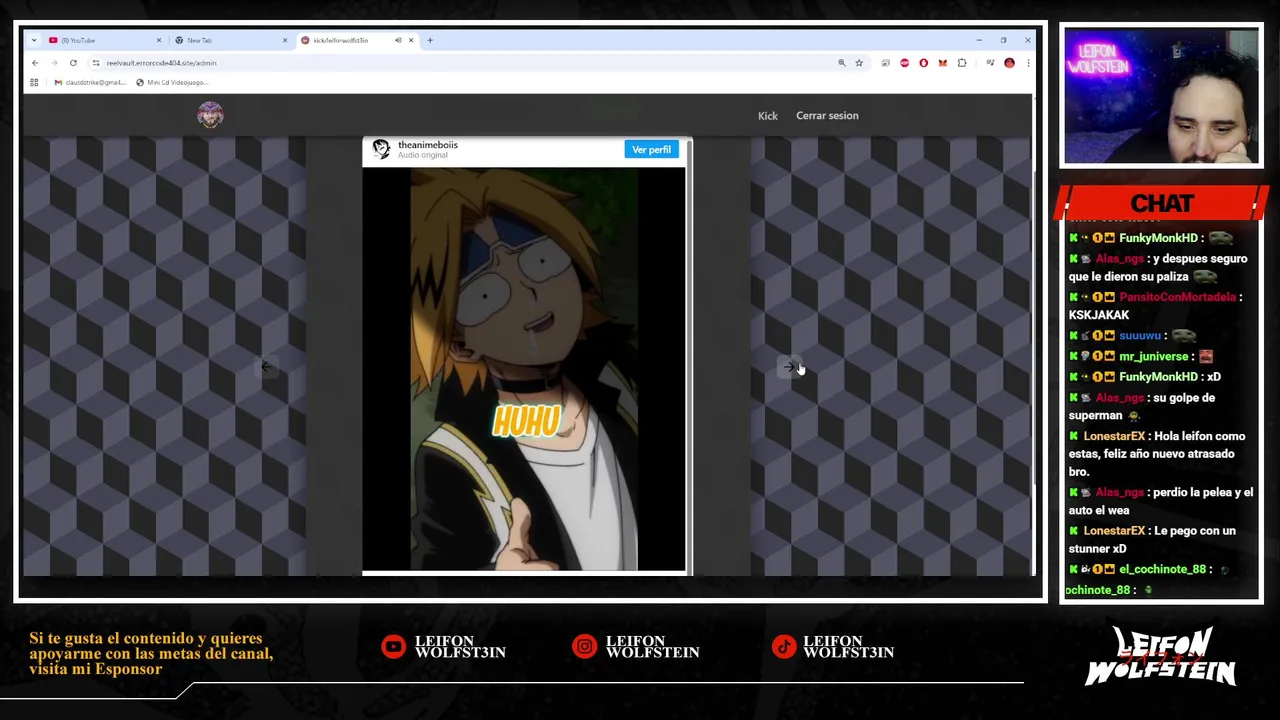Viewport: 1280px width, 720px height.
Task: Click the site logo avatar in header
Action: tap(210, 115)
